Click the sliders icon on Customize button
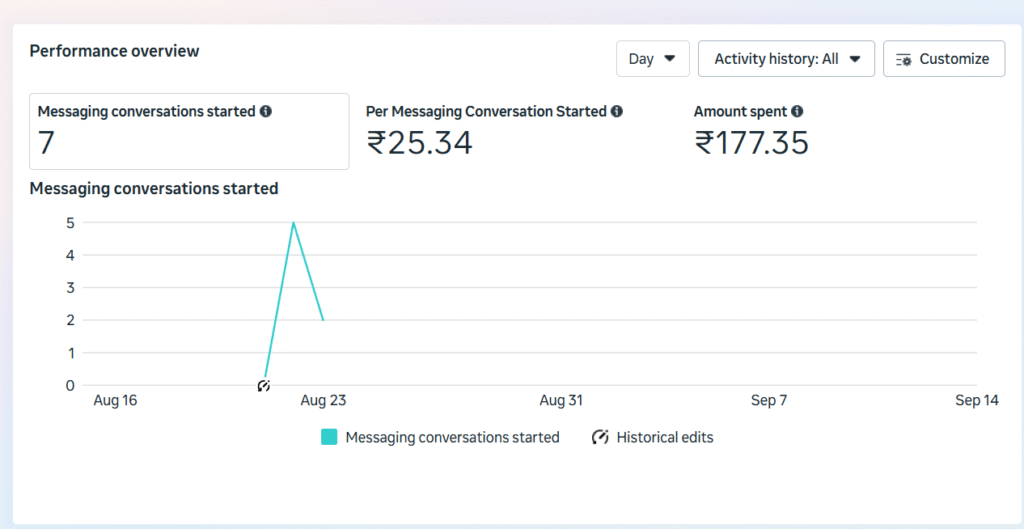This screenshot has height=529, width=1024. tap(904, 59)
